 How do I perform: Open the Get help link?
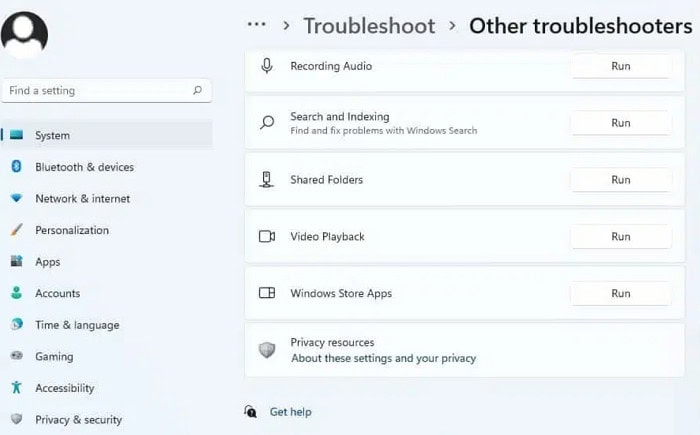(291, 412)
